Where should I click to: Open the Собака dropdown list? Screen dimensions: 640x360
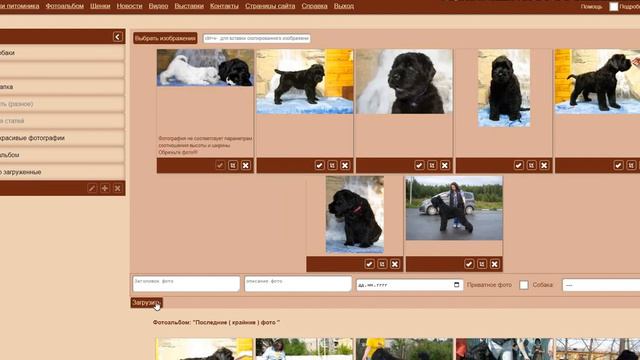pyautogui.click(x=601, y=285)
